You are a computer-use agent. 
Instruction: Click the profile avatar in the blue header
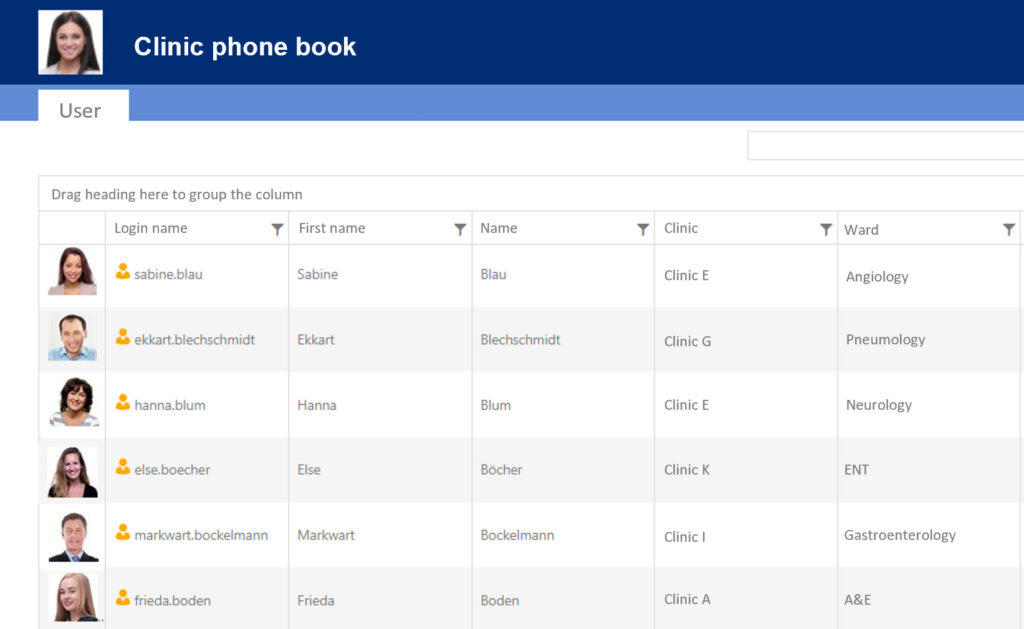(70, 42)
